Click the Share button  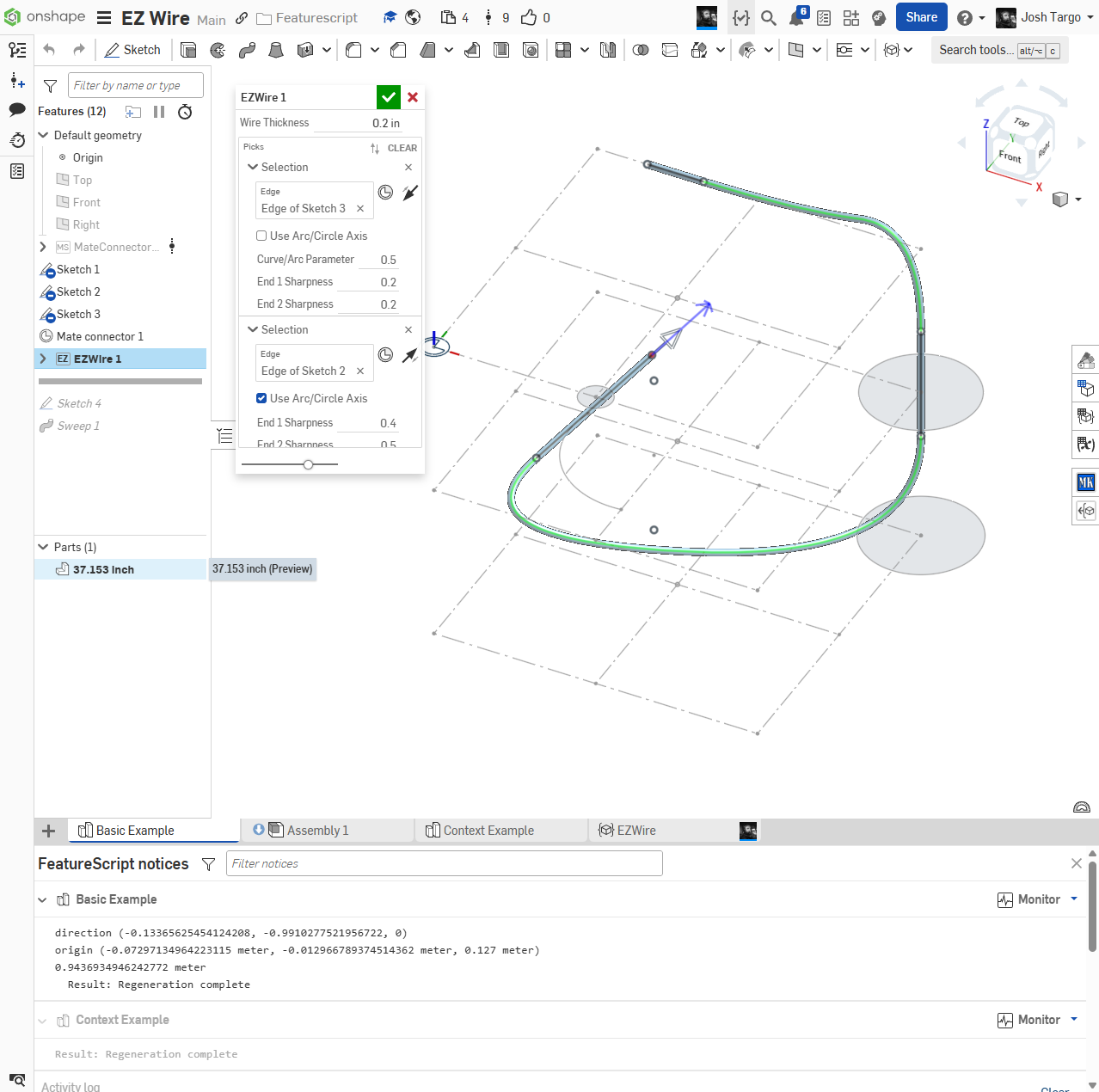click(922, 17)
